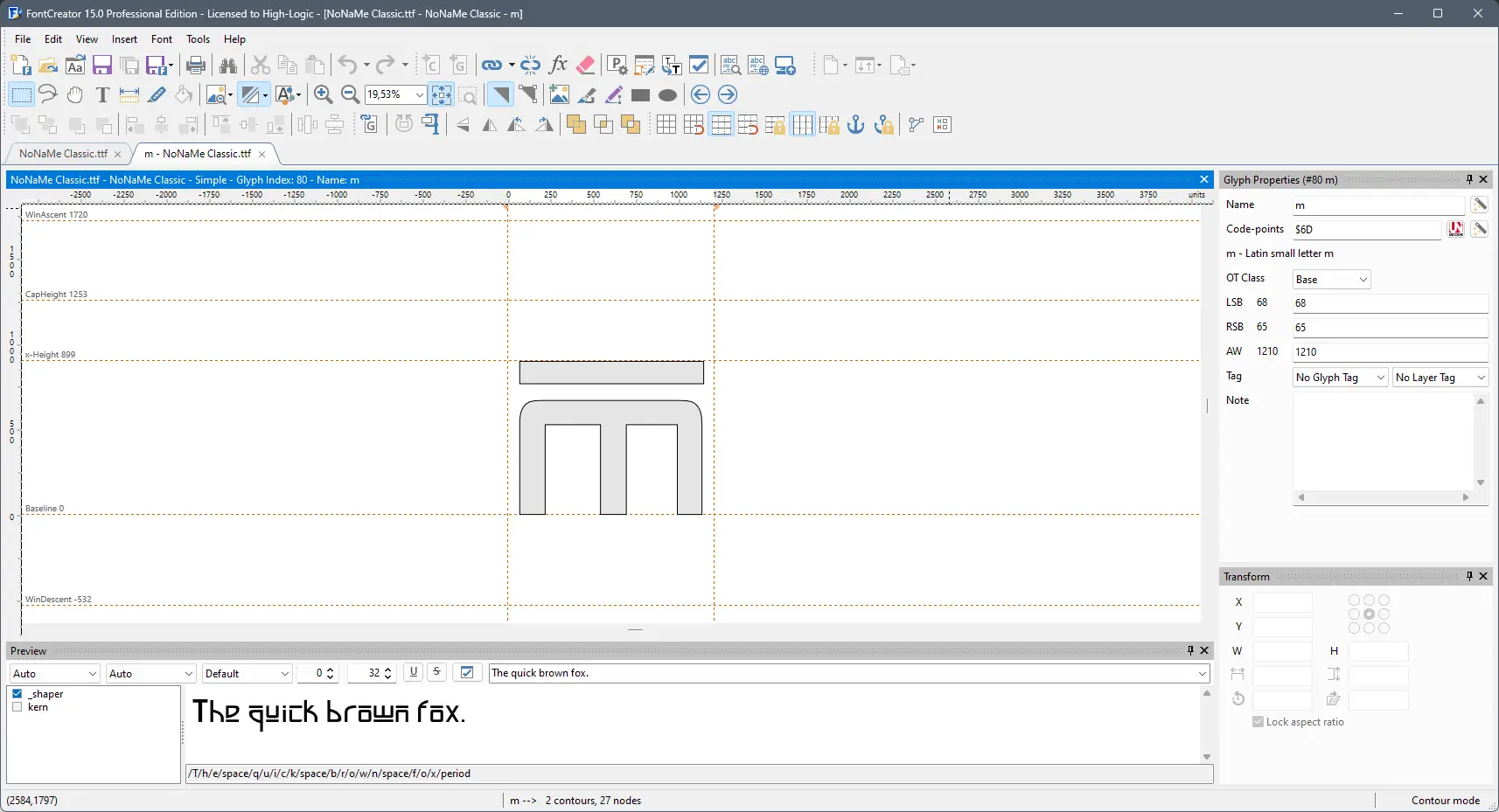Click the blue anchor icon

click(856, 124)
